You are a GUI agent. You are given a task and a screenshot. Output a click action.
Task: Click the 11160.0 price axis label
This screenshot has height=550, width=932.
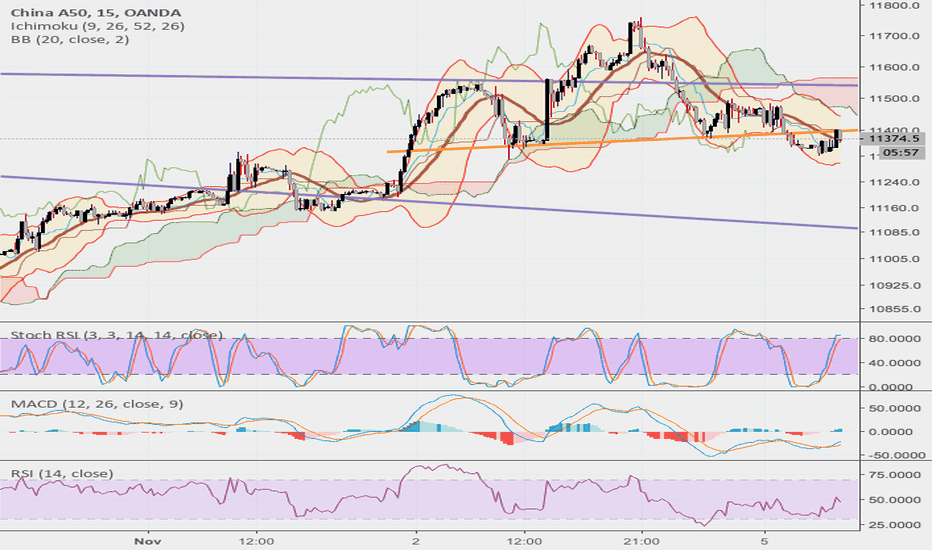[x=894, y=208]
